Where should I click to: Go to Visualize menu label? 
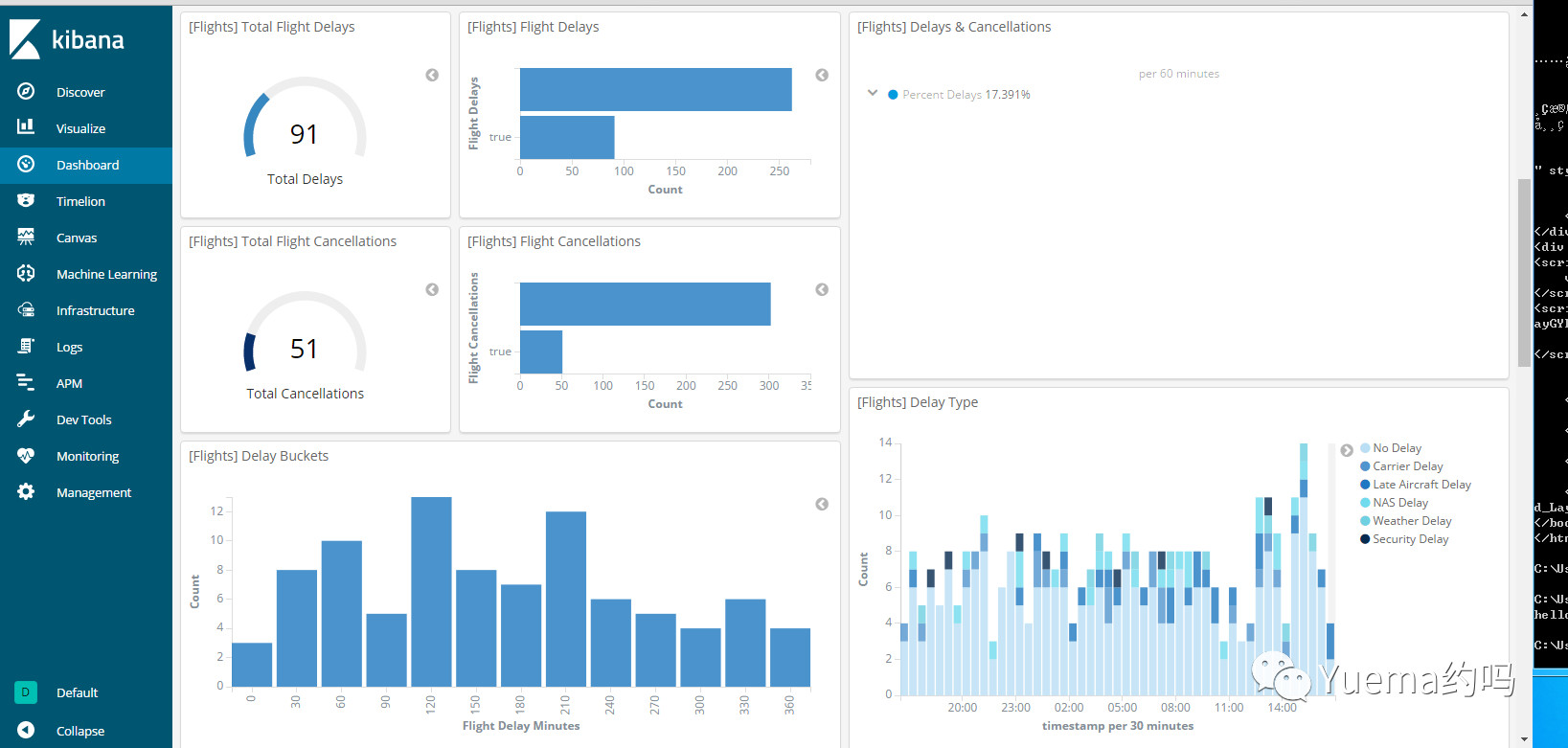click(80, 128)
